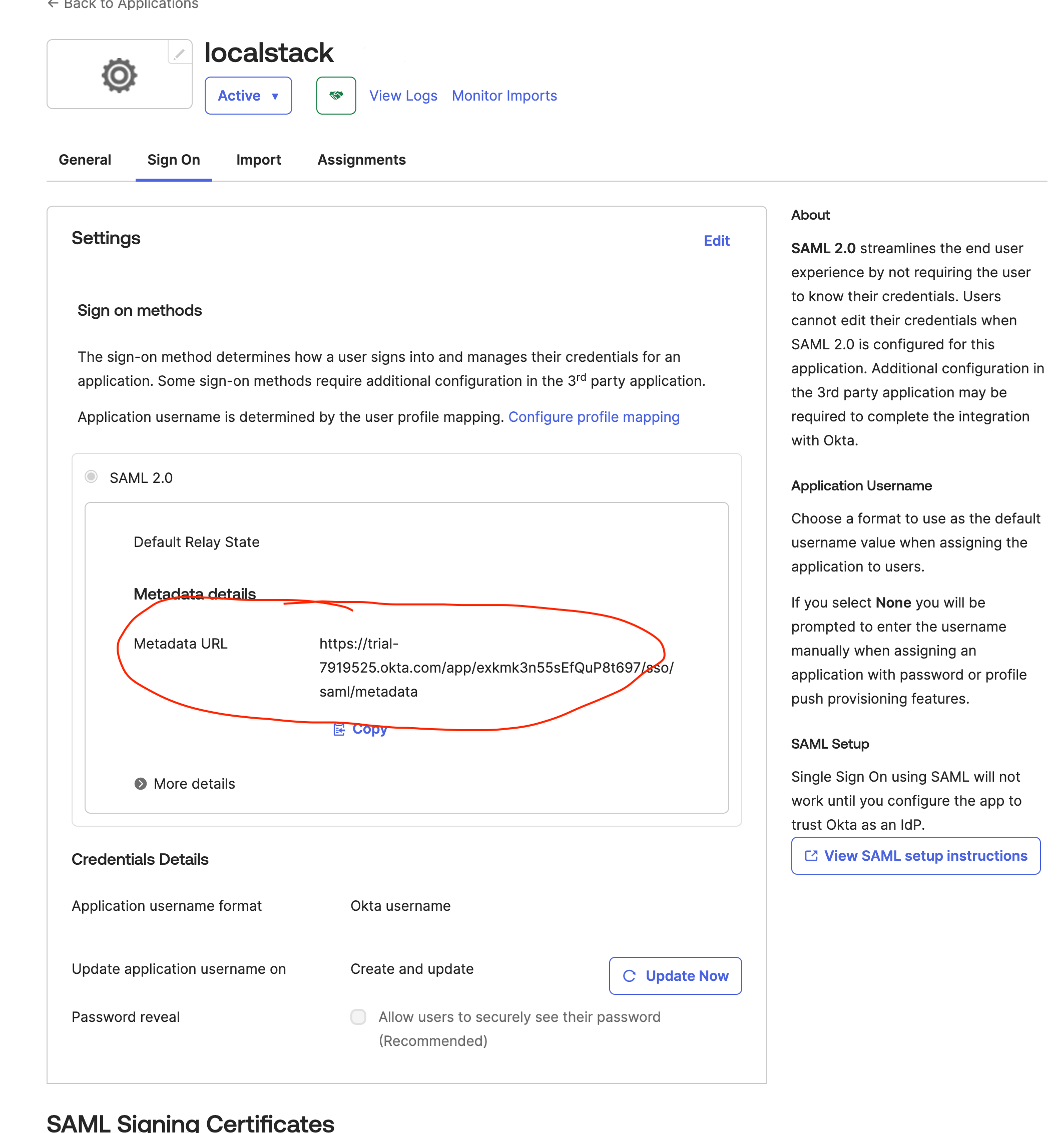Image resolution: width=1064 pixels, height=1133 pixels.
Task: Expand the More details section
Action: [194, 784]
